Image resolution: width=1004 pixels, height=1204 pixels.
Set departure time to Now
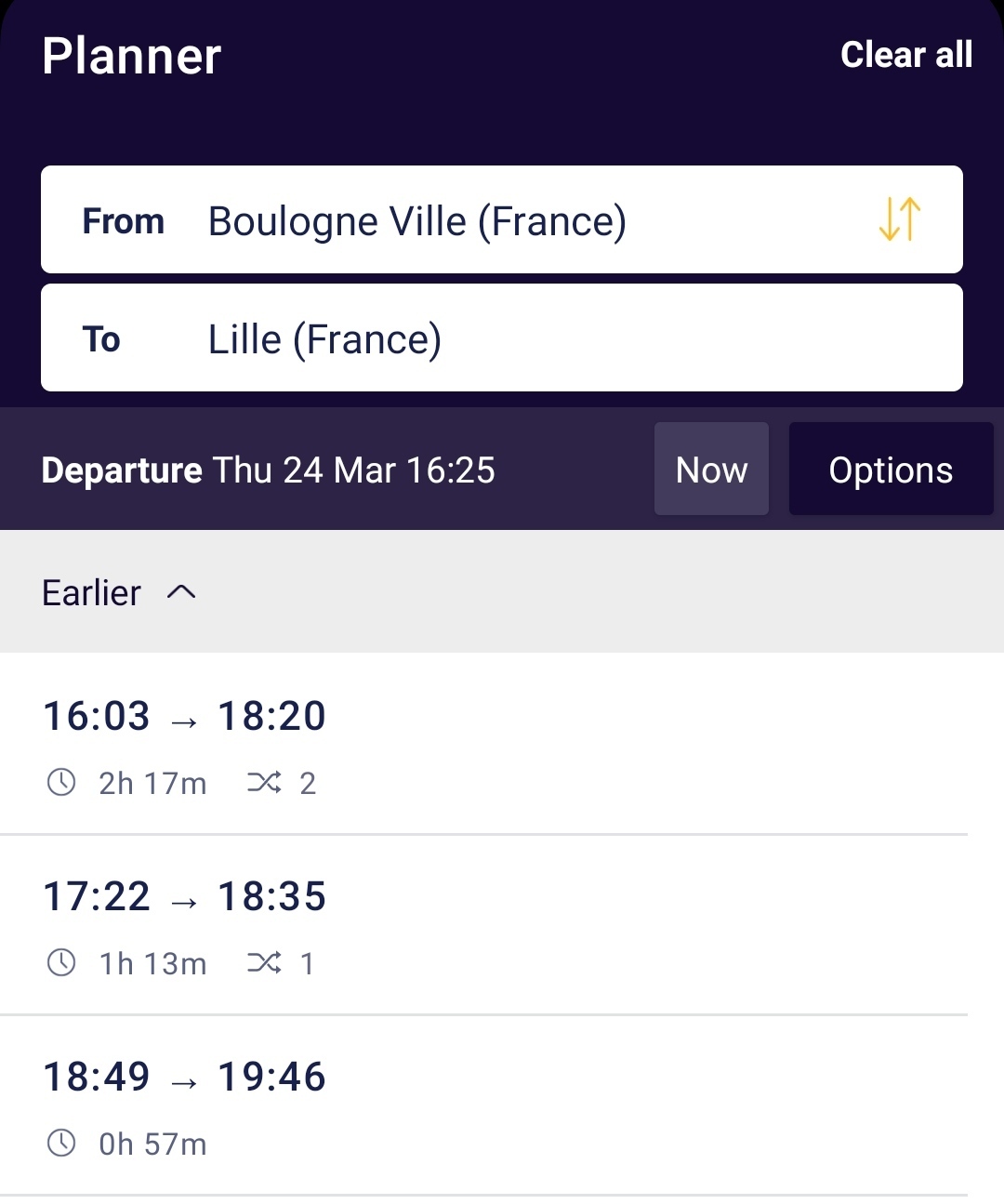coord(711,470)
